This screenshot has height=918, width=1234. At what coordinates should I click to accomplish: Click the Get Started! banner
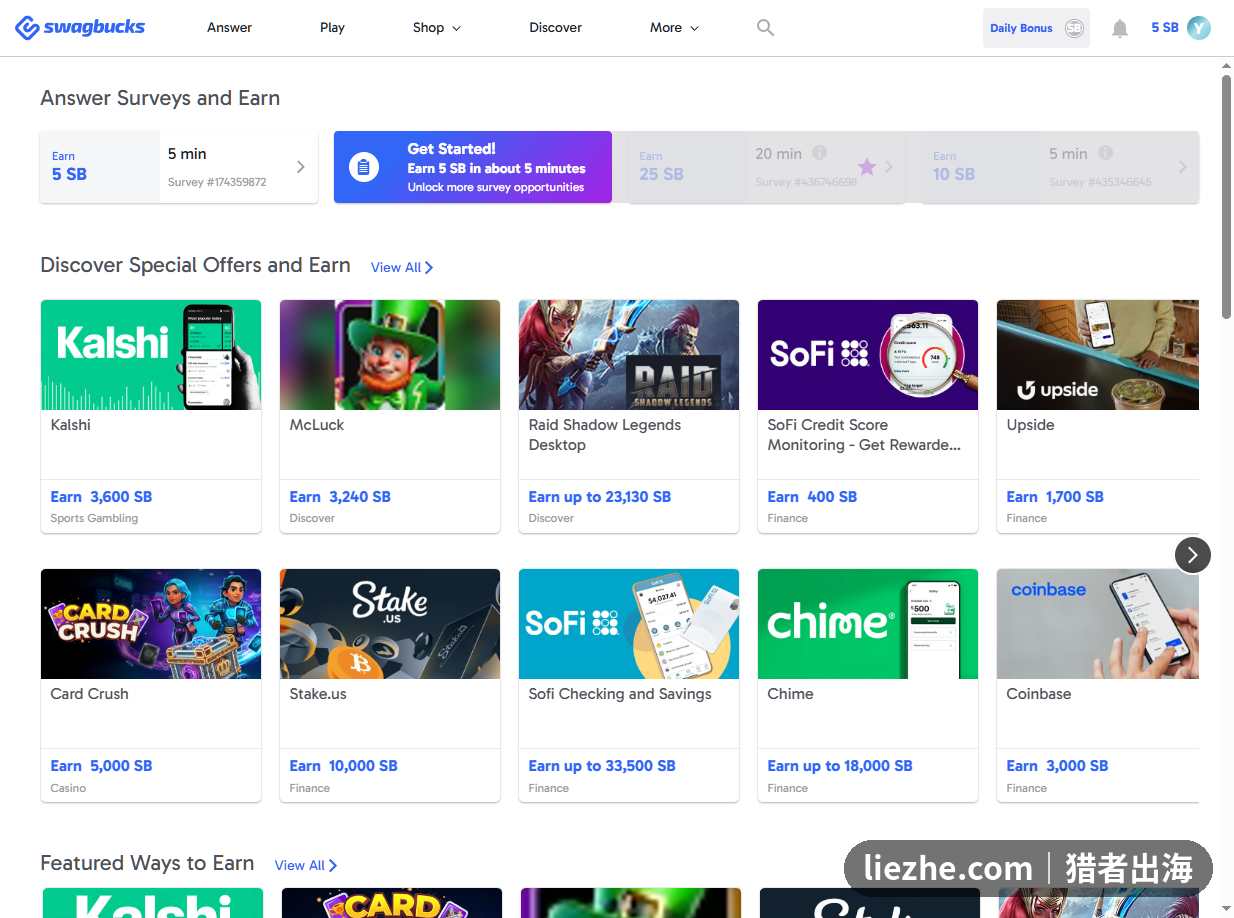click(472, 167)
